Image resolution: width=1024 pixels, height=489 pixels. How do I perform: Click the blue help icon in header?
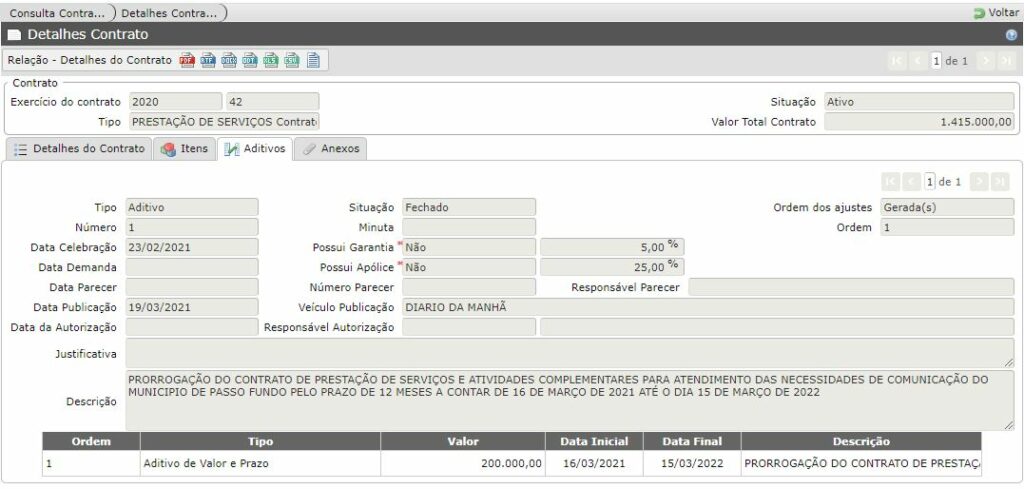[1011, 35]
